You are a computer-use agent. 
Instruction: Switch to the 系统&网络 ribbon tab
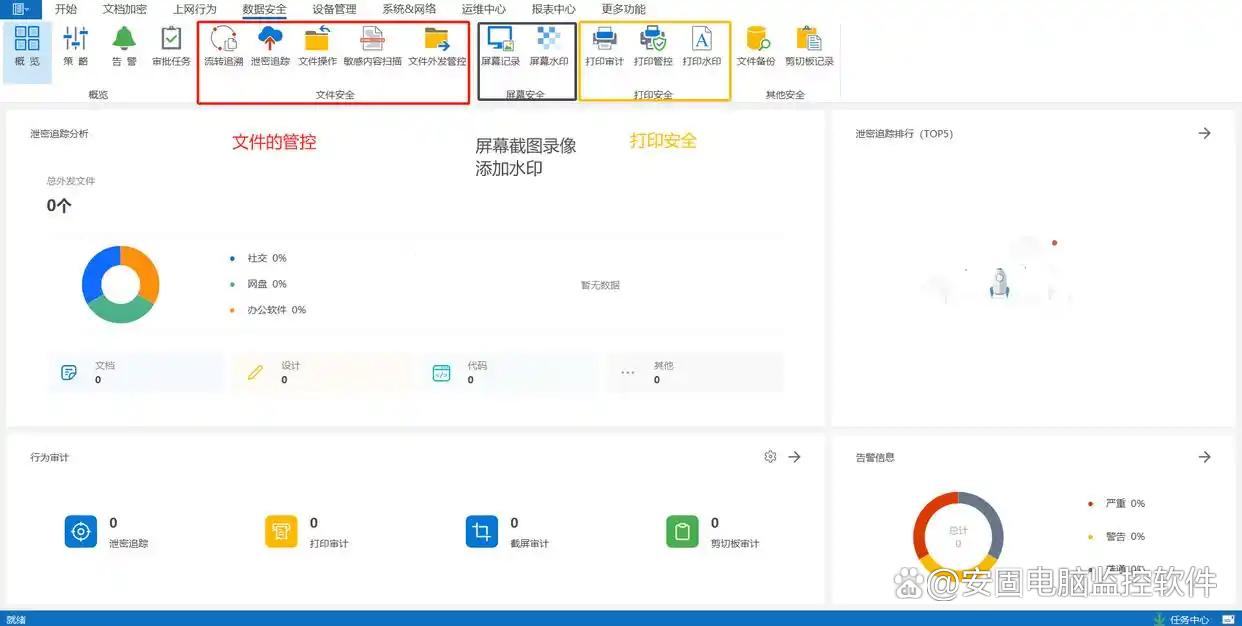pyautogui.click(x=409, y=9)
